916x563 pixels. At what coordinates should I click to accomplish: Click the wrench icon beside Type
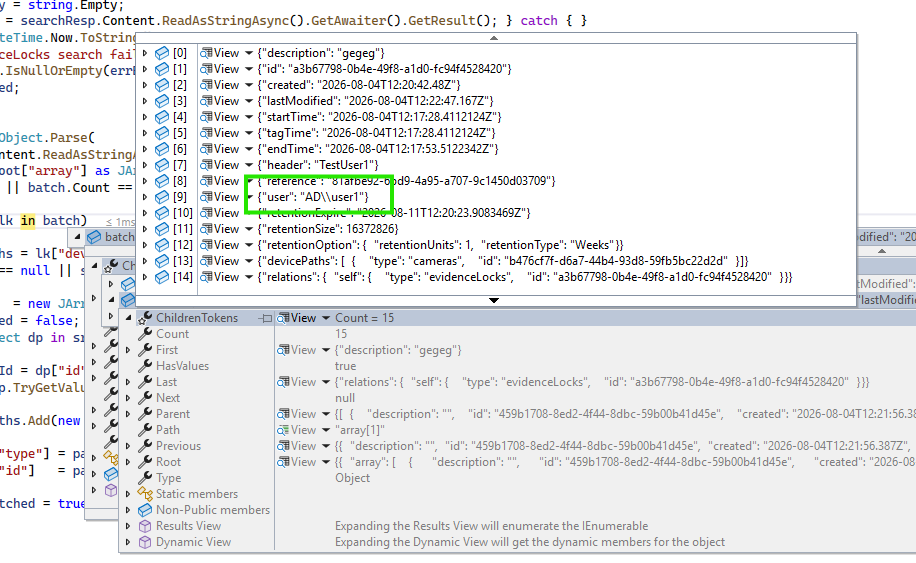click(145, 478)
